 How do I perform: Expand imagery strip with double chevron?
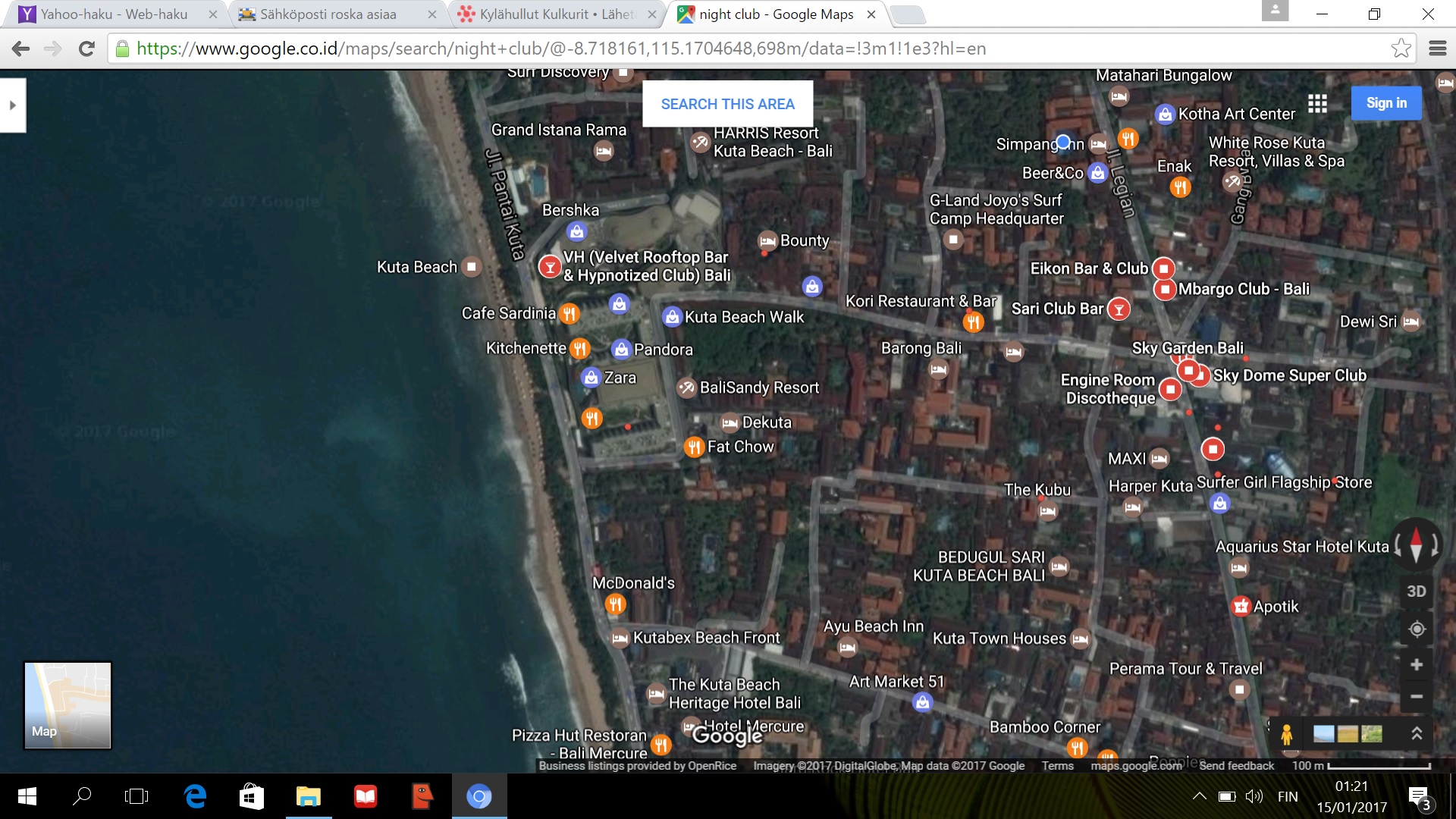[x=1416, y=733]
